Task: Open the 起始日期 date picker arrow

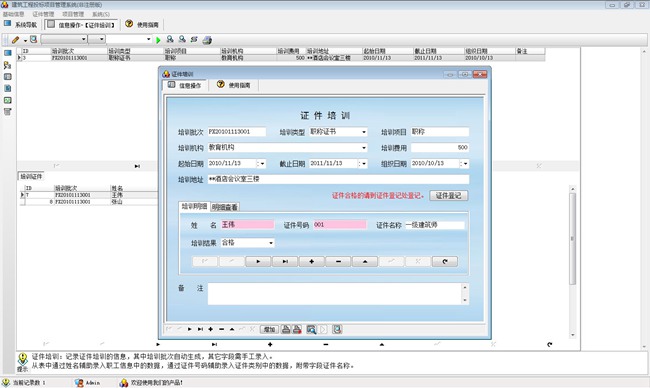Action: click(x=262, y=164)
